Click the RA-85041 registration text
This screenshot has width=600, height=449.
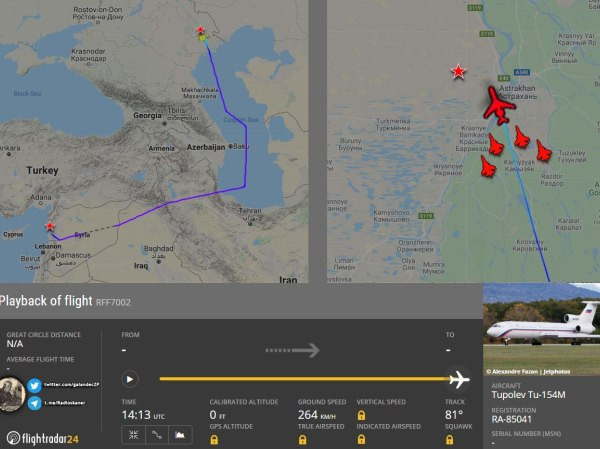[x=513, y=420]
